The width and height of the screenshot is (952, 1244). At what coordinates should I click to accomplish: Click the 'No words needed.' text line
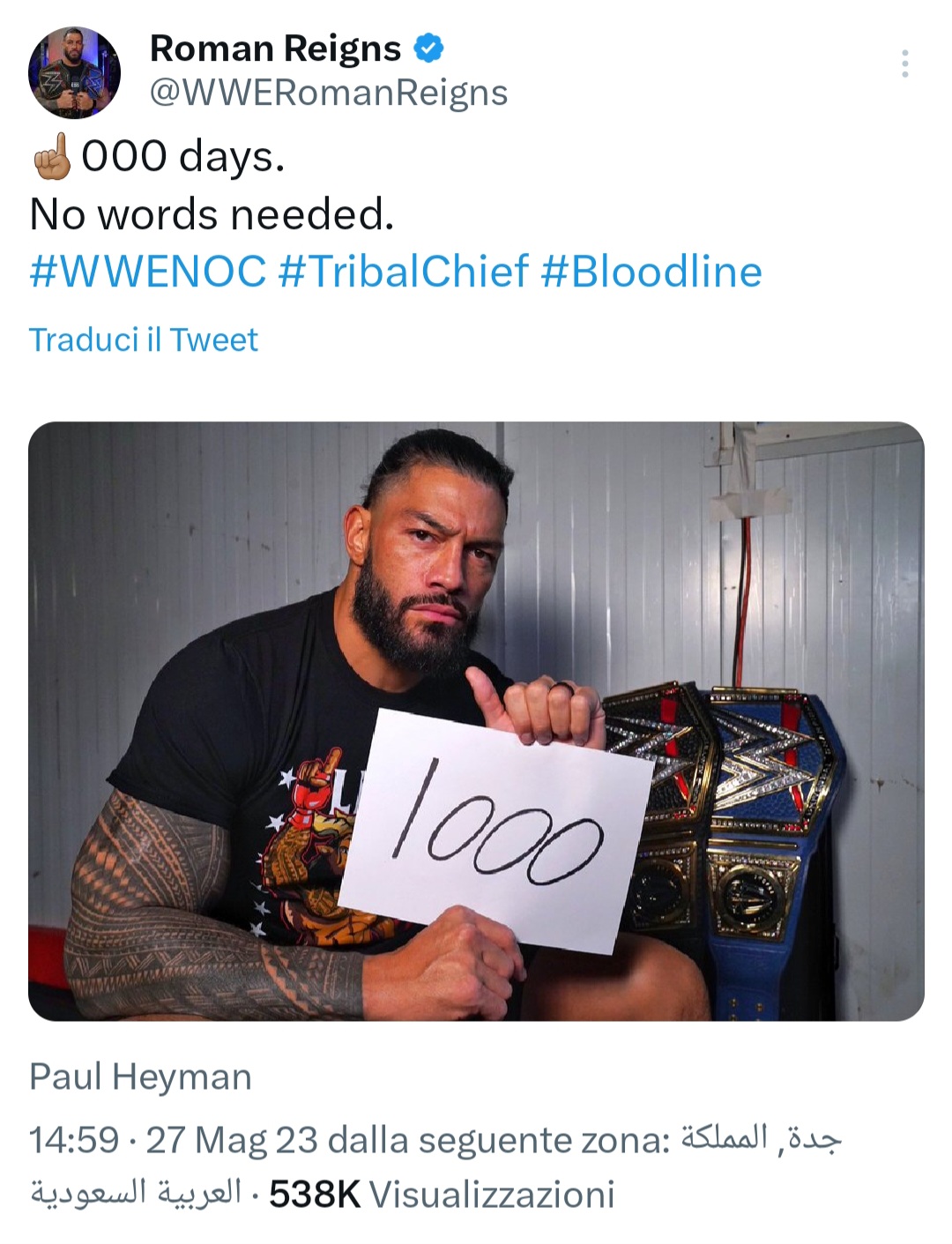(x=212, y=214)
